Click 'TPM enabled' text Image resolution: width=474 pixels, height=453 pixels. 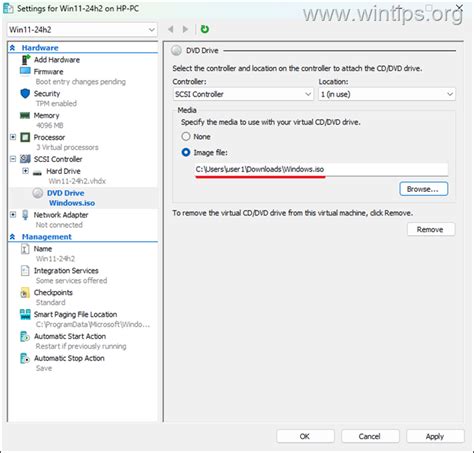56,104
